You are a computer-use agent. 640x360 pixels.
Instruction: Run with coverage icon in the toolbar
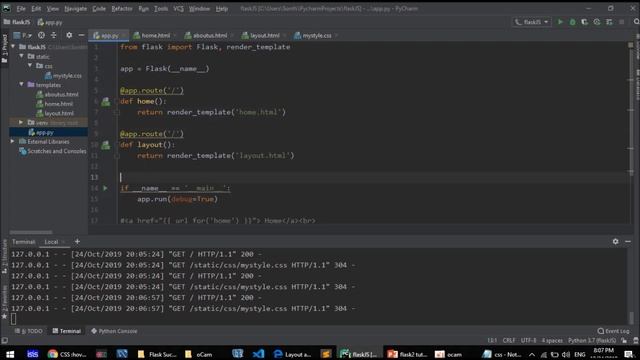(x=584, y=22)
